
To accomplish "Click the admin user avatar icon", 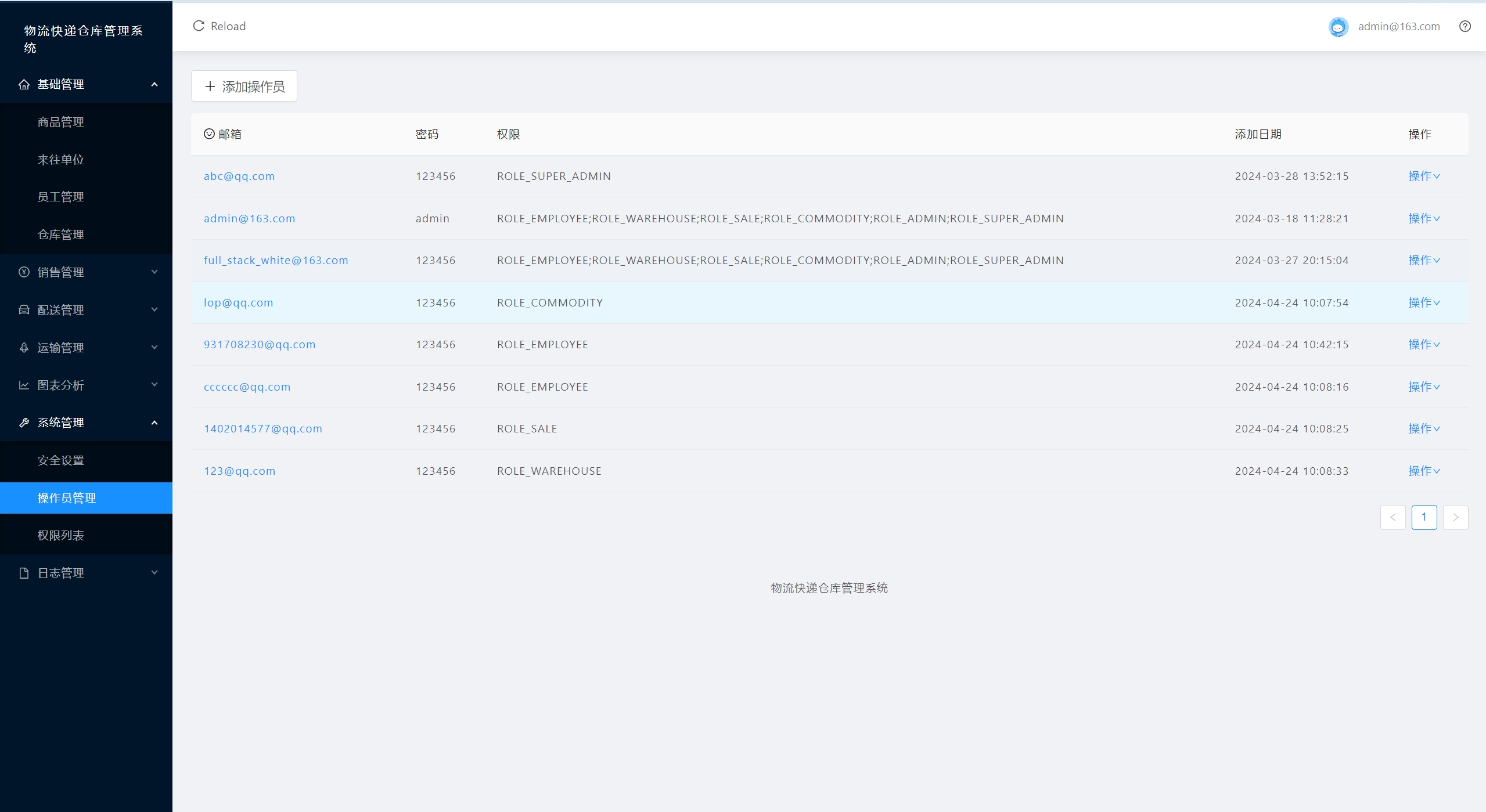I will point(1338,27).
